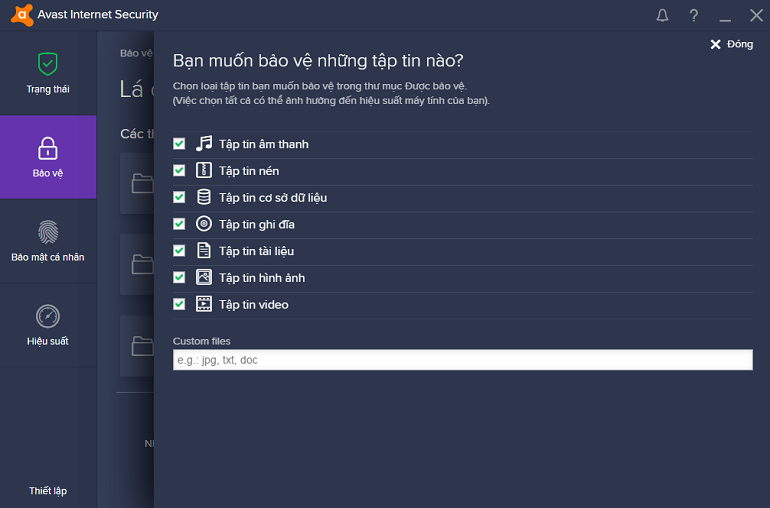Uncheck the Tập tin âm thanh checkbox

pos(179,144)
